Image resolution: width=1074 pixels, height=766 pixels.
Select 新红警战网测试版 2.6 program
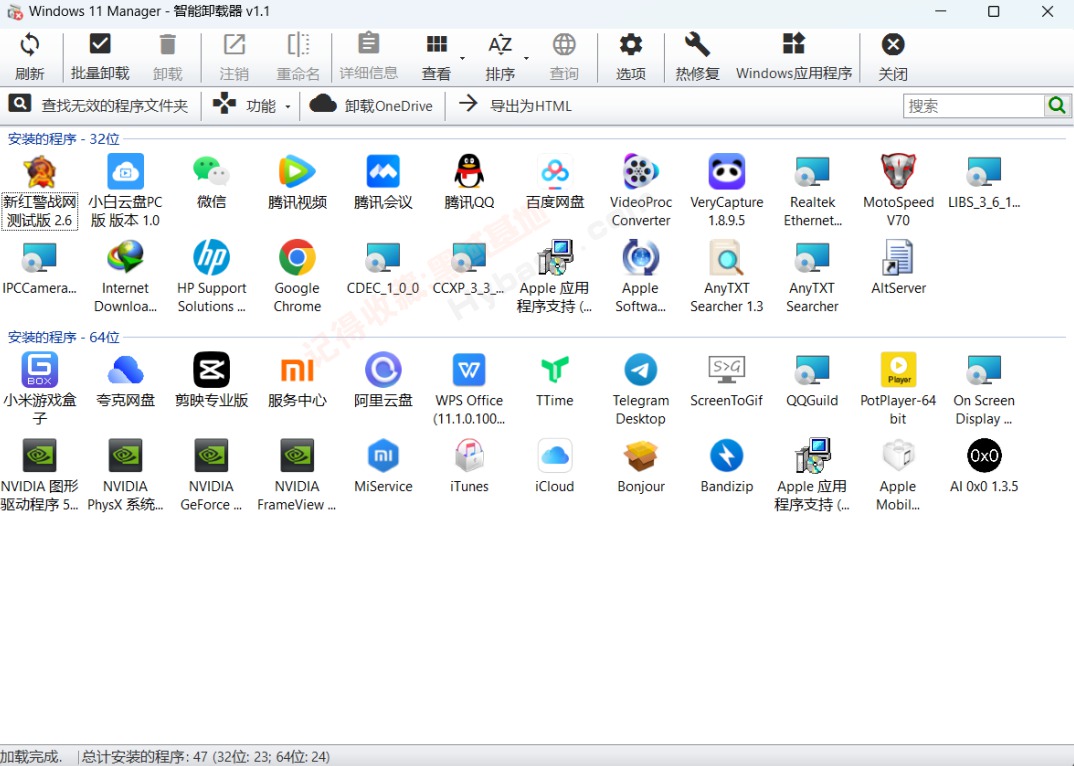[40, 191]
